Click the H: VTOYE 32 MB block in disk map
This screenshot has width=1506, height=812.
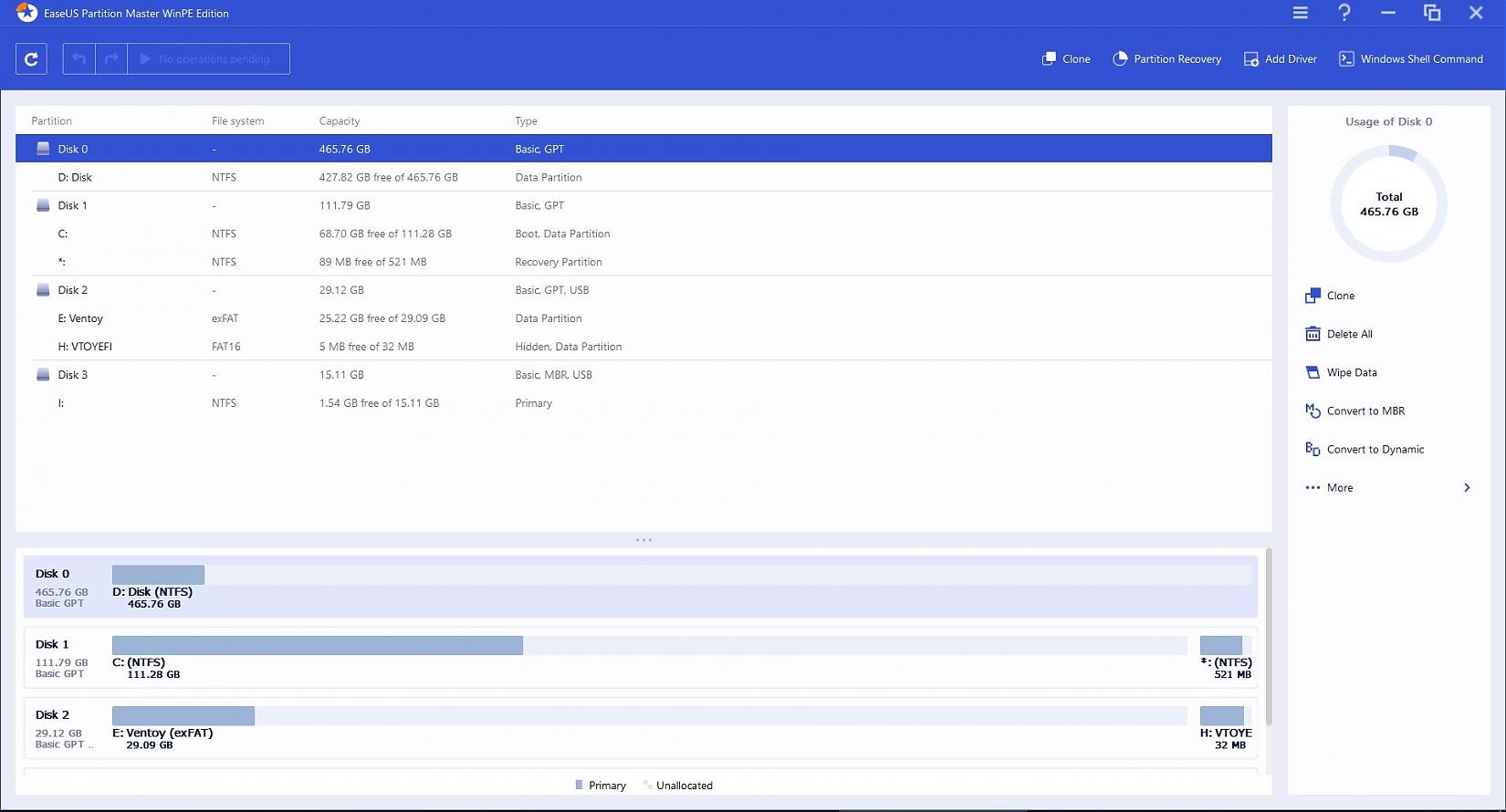1226,715
